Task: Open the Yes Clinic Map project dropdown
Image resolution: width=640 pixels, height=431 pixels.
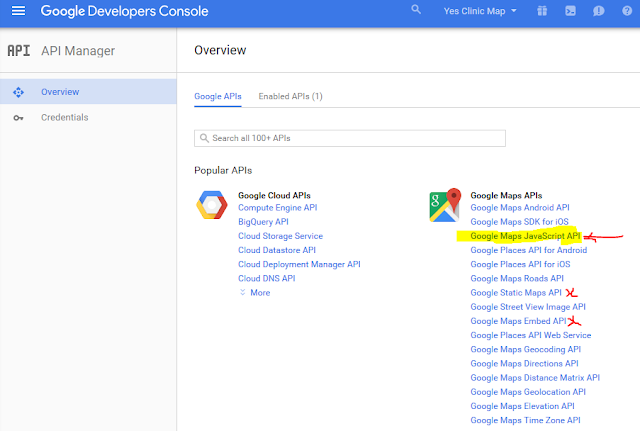Action: click(480, 11)
